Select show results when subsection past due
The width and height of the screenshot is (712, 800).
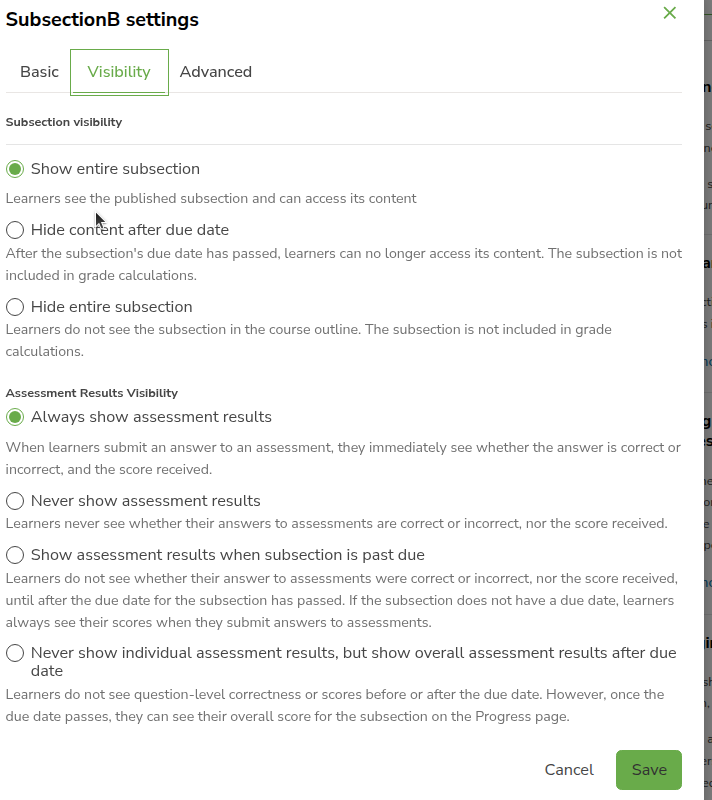[15, 555]
